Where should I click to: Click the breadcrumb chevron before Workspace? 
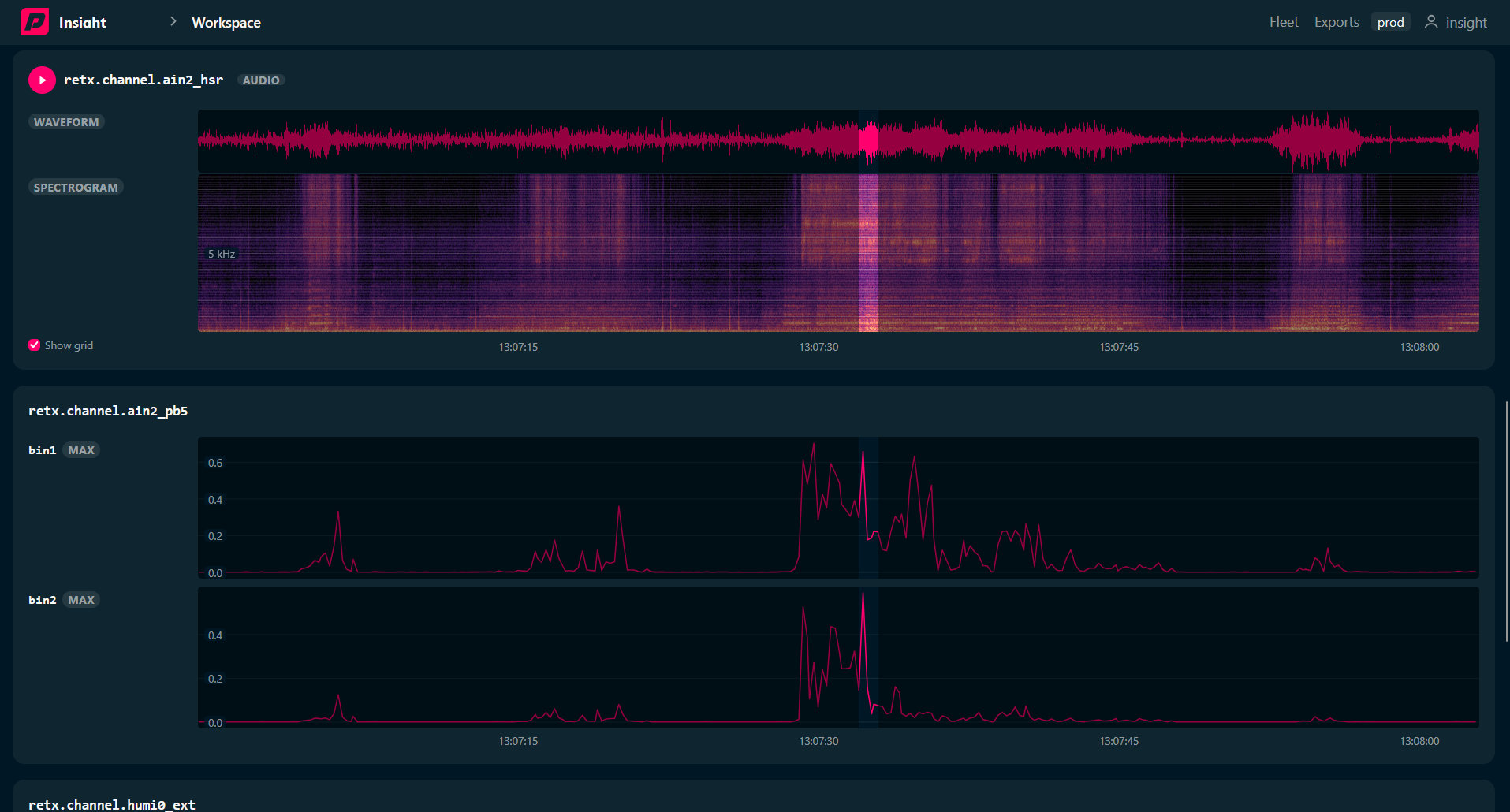(173, 21)
